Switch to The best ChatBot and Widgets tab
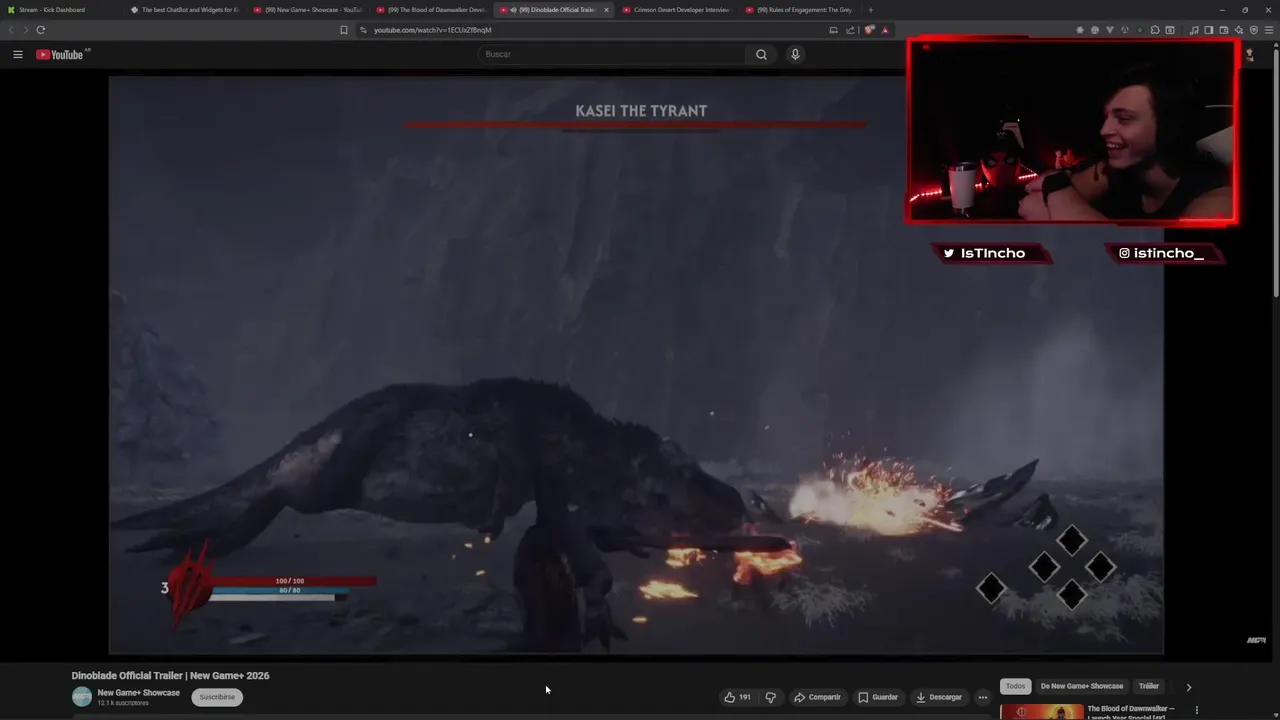The width and height of the screenshot is (1280, 720). (x=185, y=10)
